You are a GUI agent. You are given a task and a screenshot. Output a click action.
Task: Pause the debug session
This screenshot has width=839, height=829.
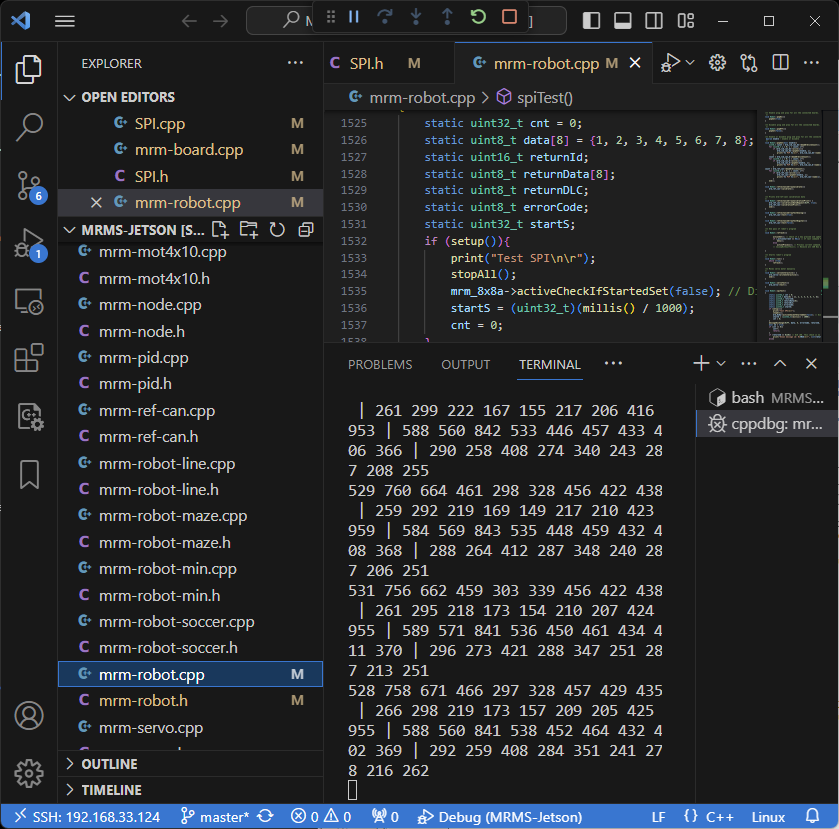[x=353, y=17]
